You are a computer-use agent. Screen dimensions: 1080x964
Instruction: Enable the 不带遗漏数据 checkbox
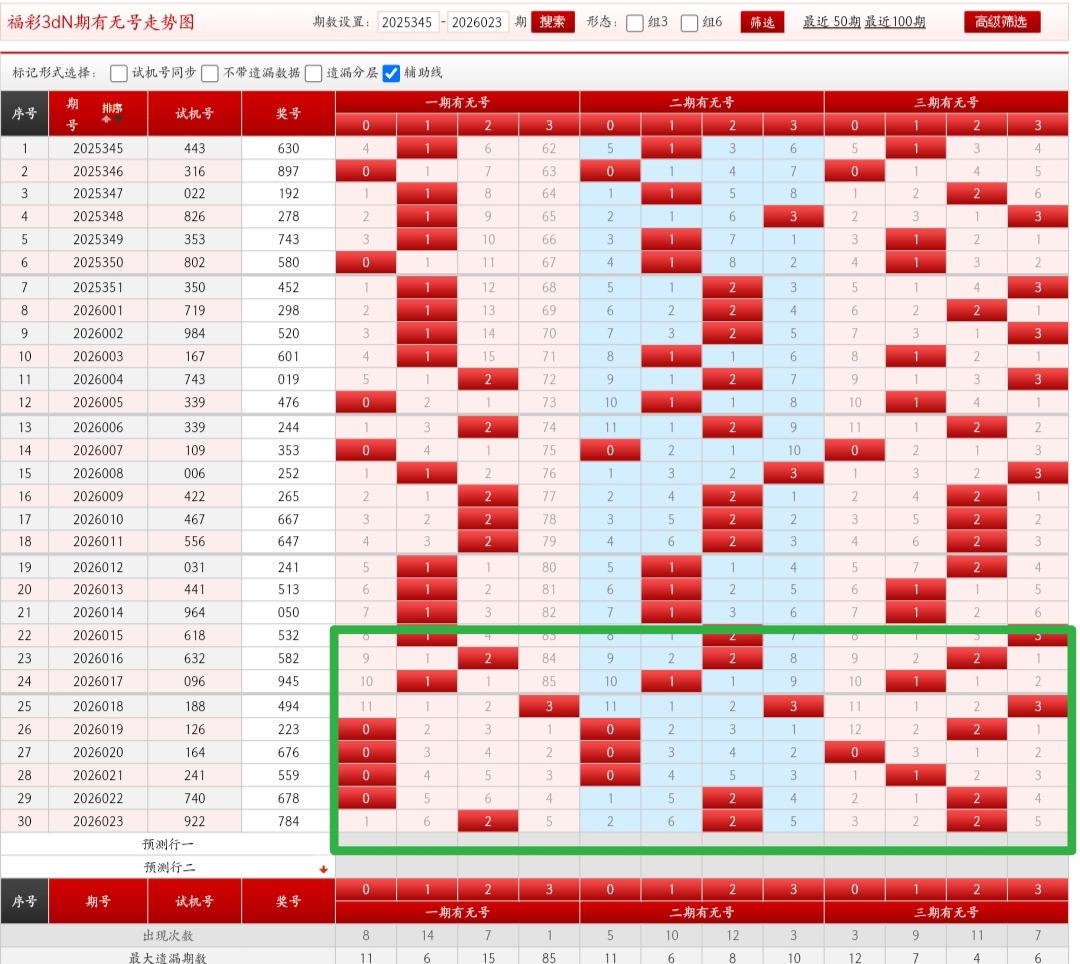click(210, 73)
